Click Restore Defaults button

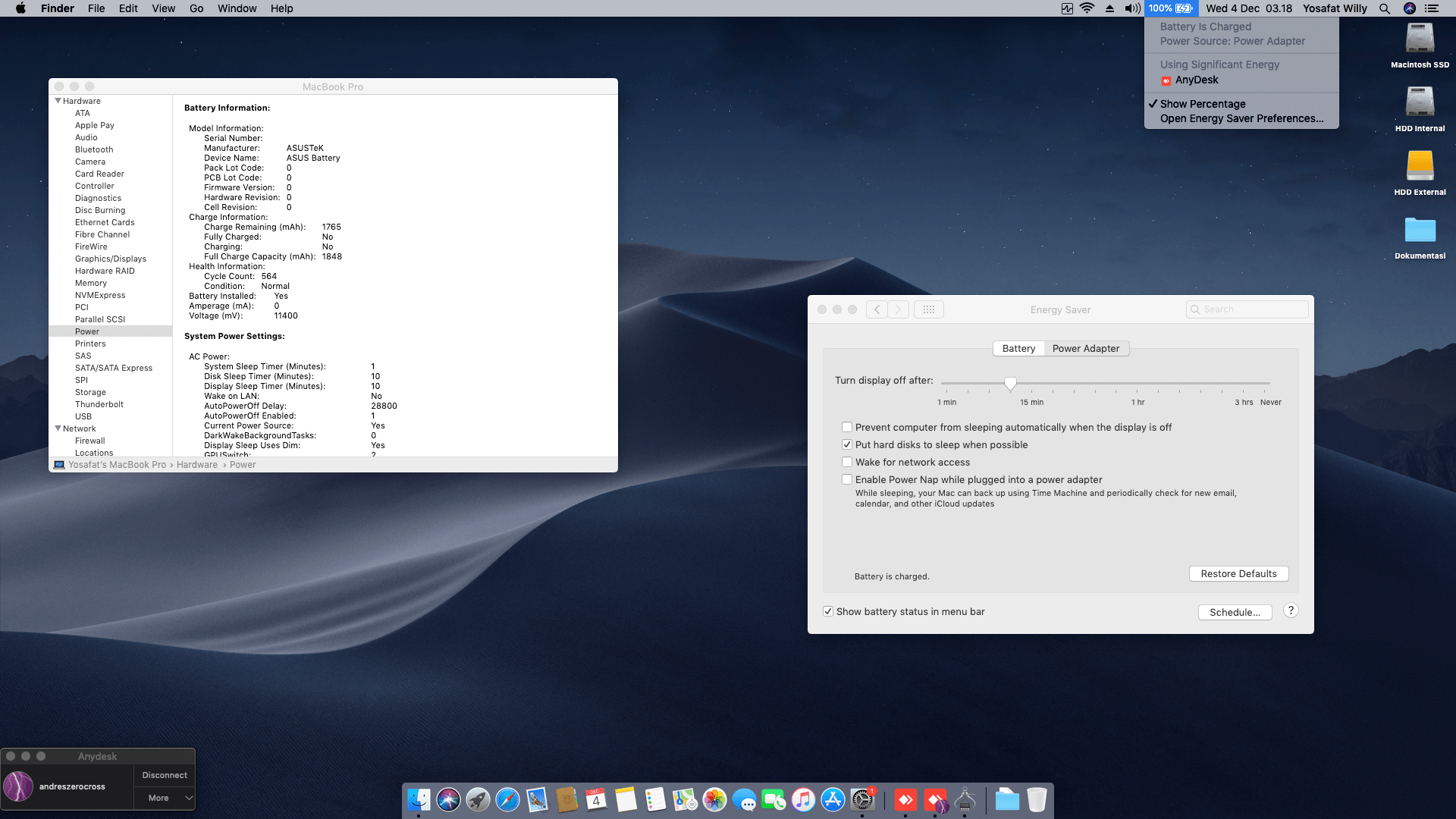(x=1238, y=573)
